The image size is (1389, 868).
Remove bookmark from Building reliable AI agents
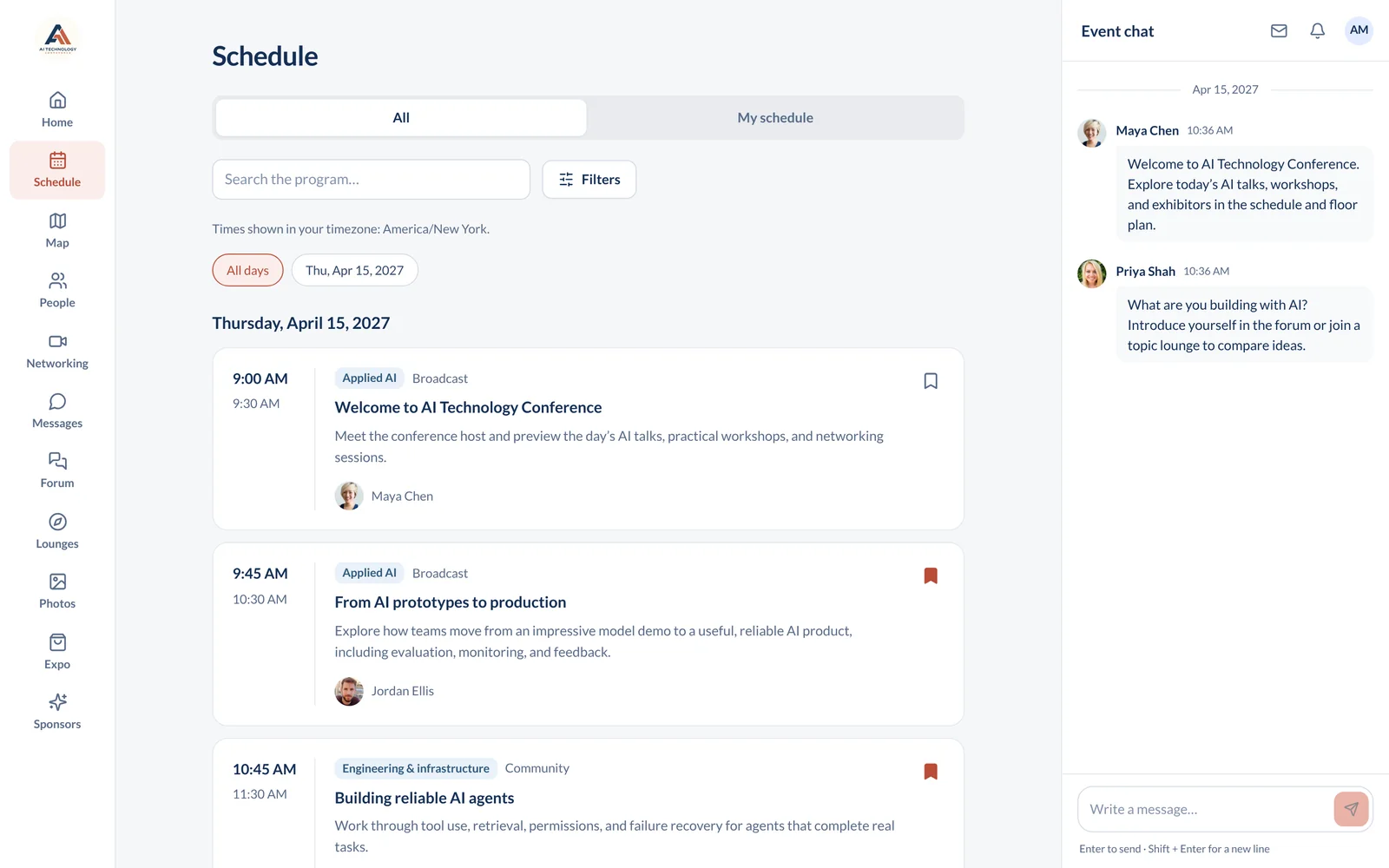coord(931,772)
